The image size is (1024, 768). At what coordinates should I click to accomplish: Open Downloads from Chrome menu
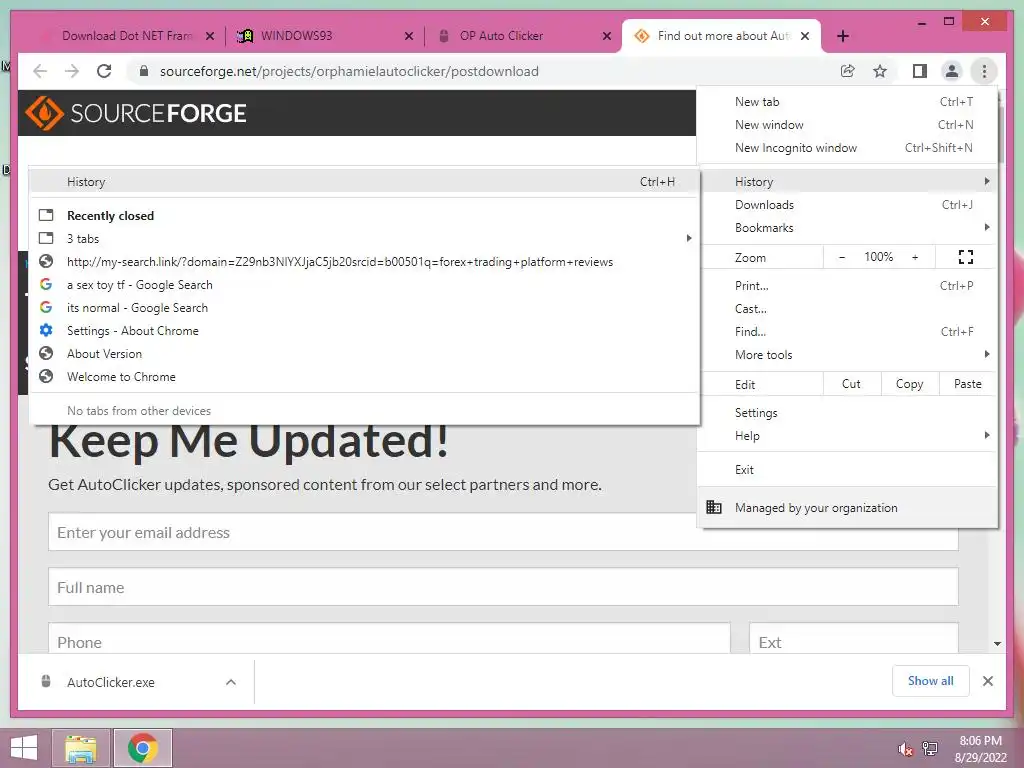(847, 204)
